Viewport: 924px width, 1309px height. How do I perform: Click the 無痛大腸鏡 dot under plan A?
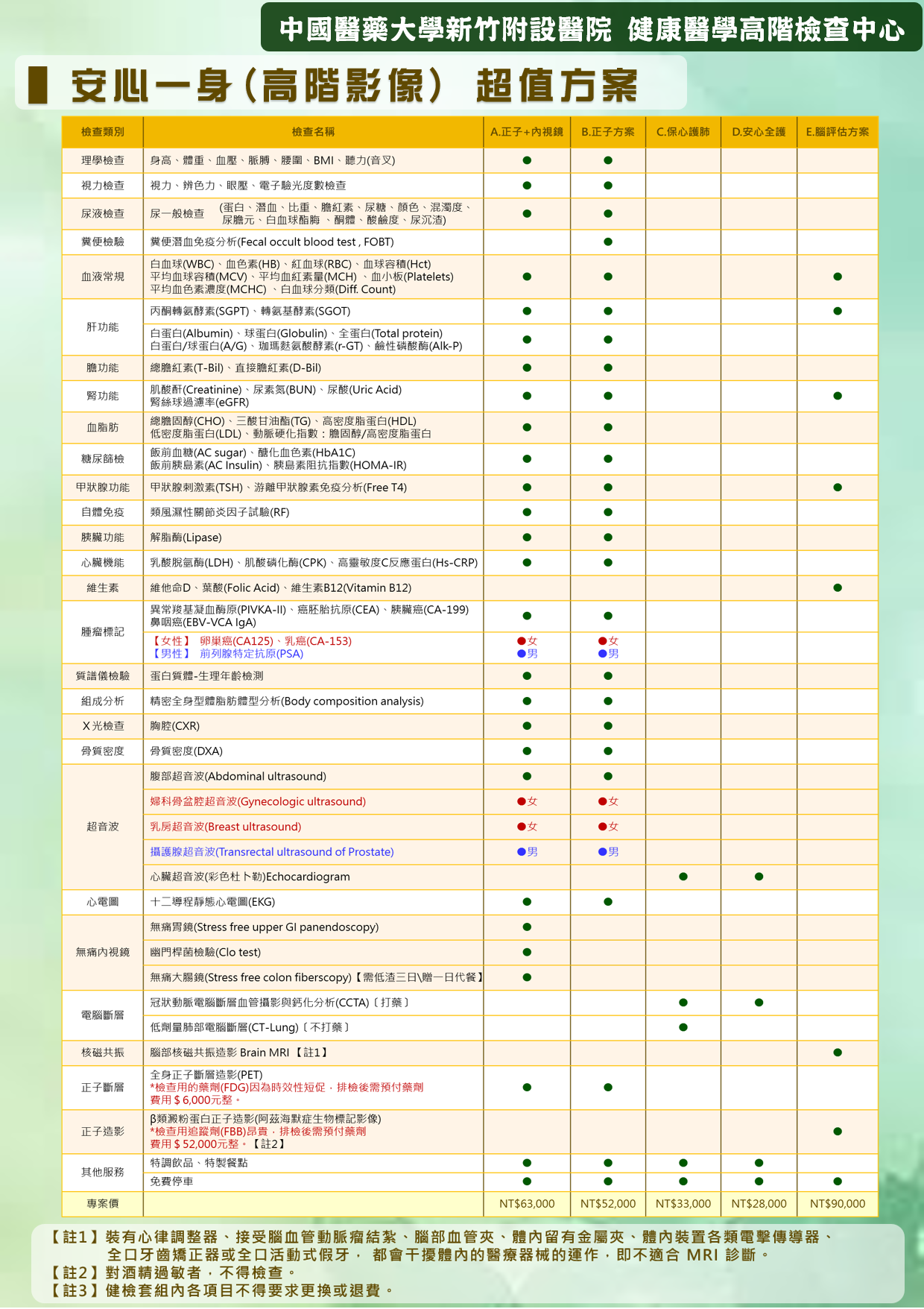527,977
